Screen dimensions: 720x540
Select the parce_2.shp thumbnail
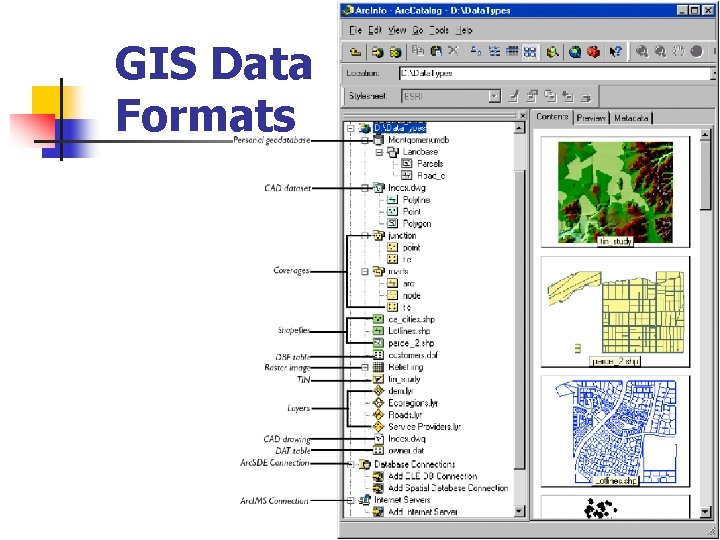615,312
